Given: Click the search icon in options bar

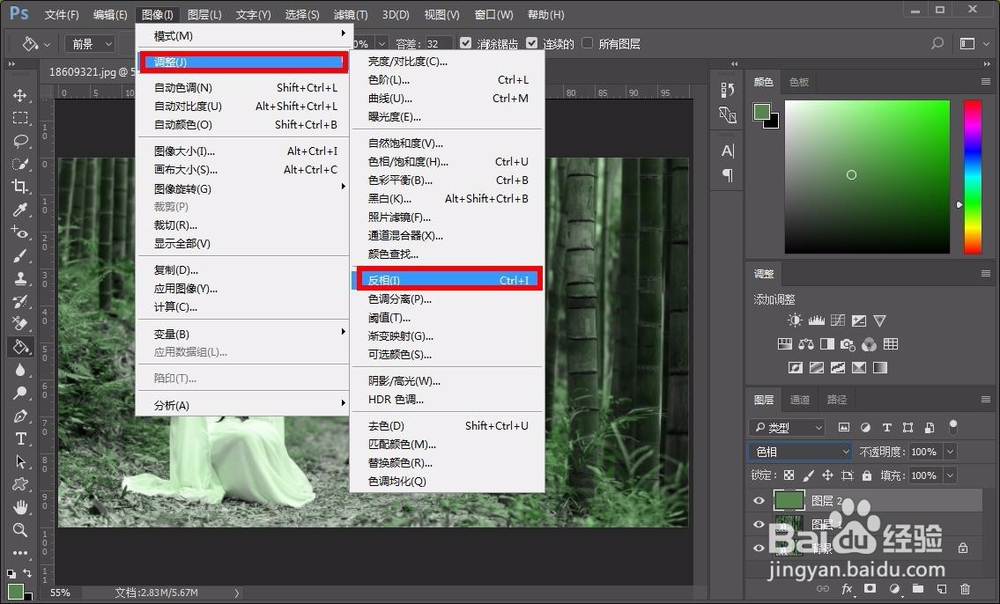Looking at the screenshot, I should 937,43.
